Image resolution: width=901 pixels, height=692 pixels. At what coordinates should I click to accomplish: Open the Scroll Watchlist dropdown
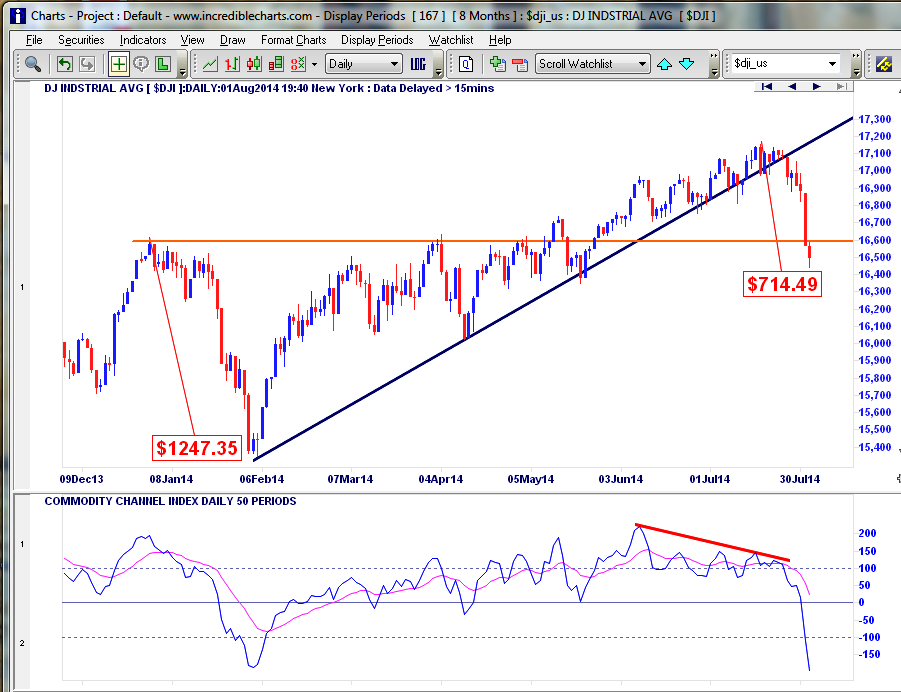[x=592, y=64]
